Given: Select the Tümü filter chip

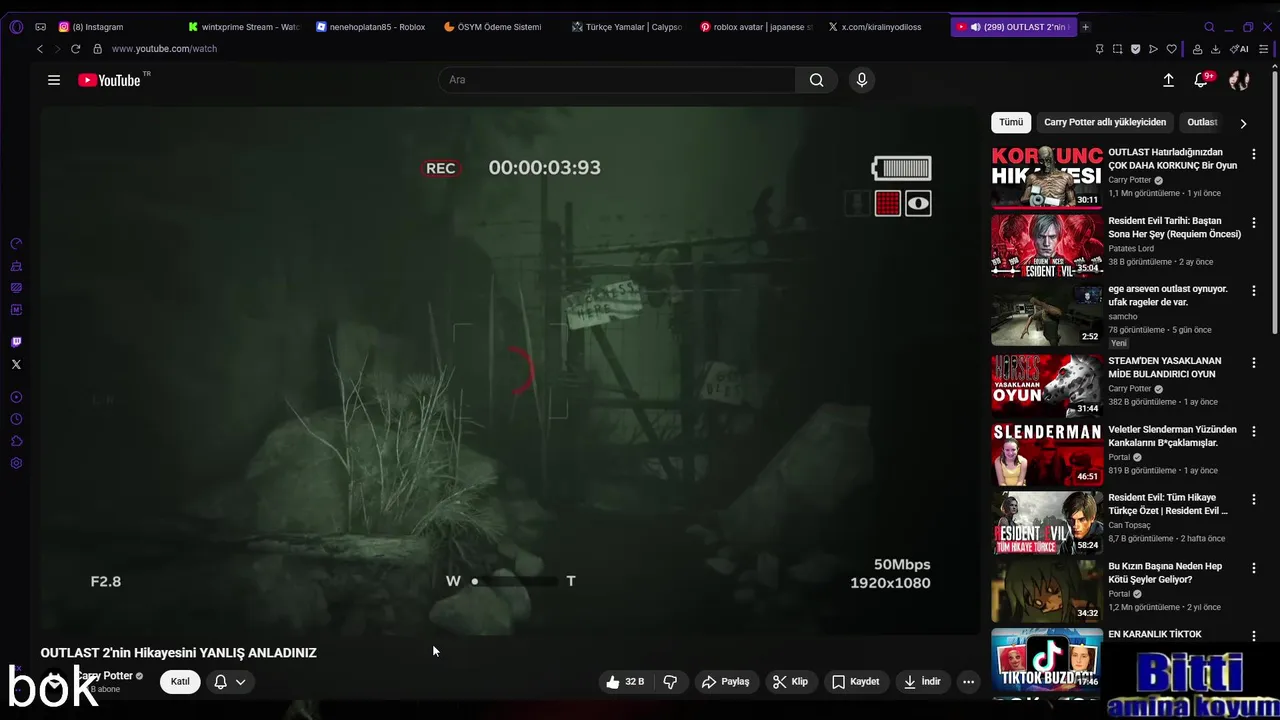Looking at the screenshot, I should [x=1011, y=122].
